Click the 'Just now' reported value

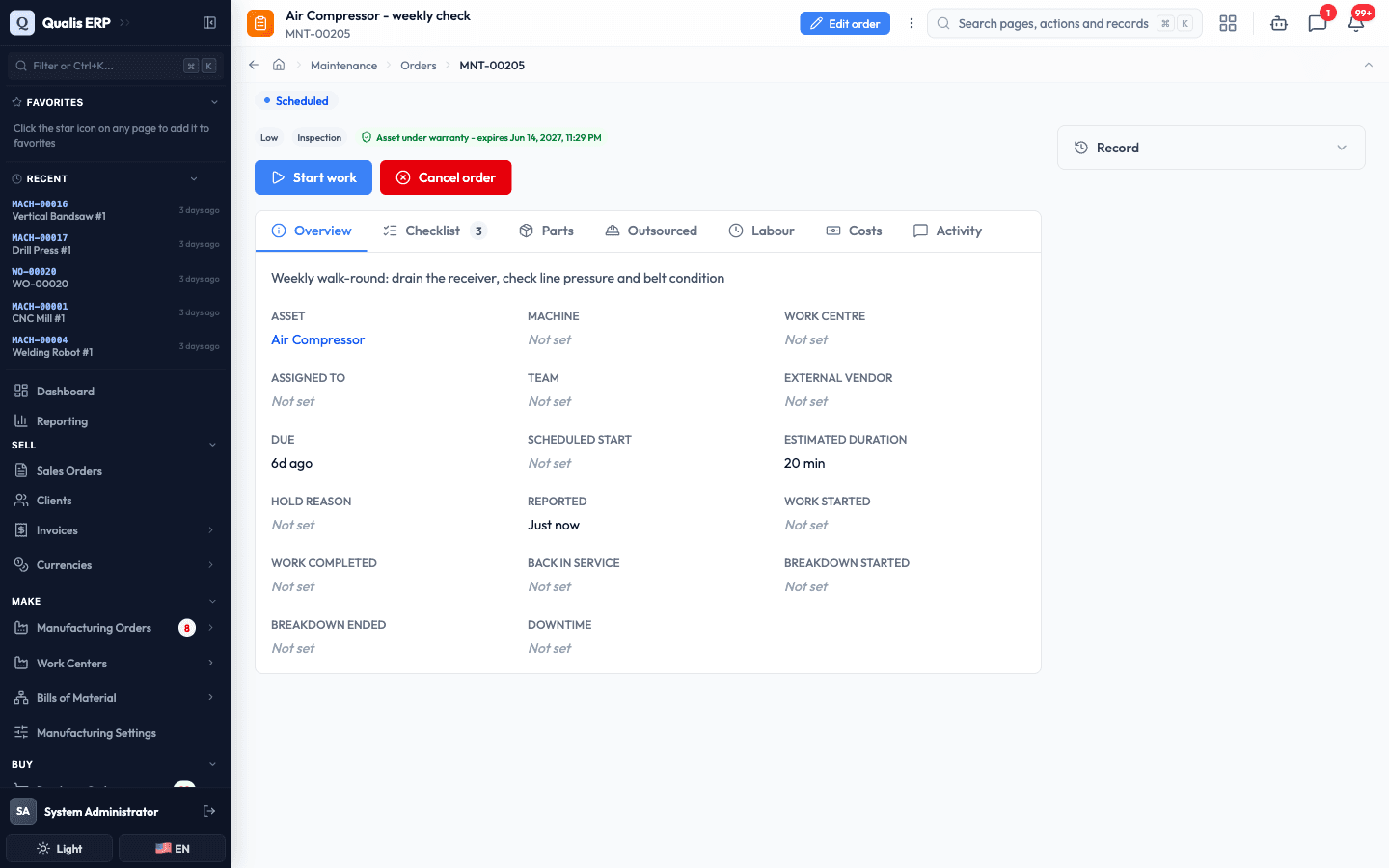[554, 525]
